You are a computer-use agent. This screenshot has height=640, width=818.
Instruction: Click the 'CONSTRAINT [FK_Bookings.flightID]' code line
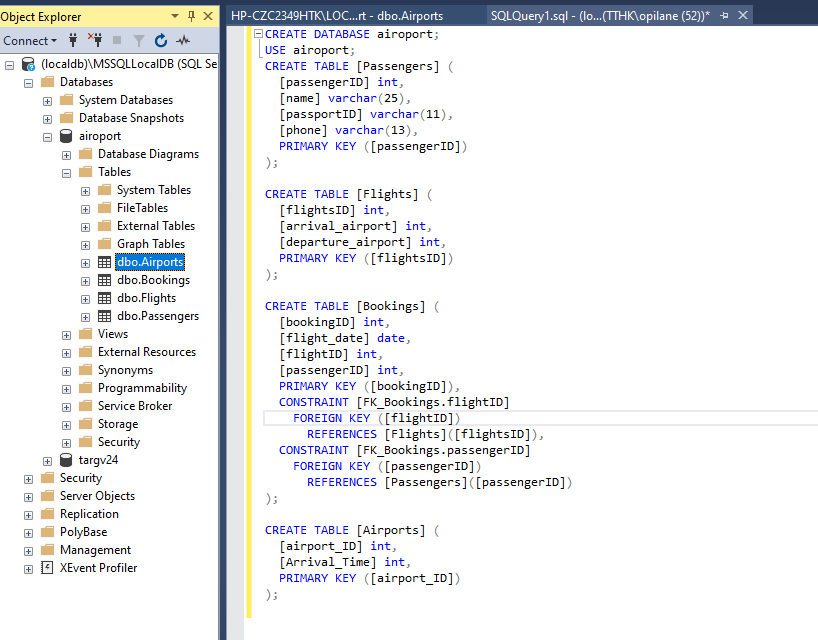(394, 402)
